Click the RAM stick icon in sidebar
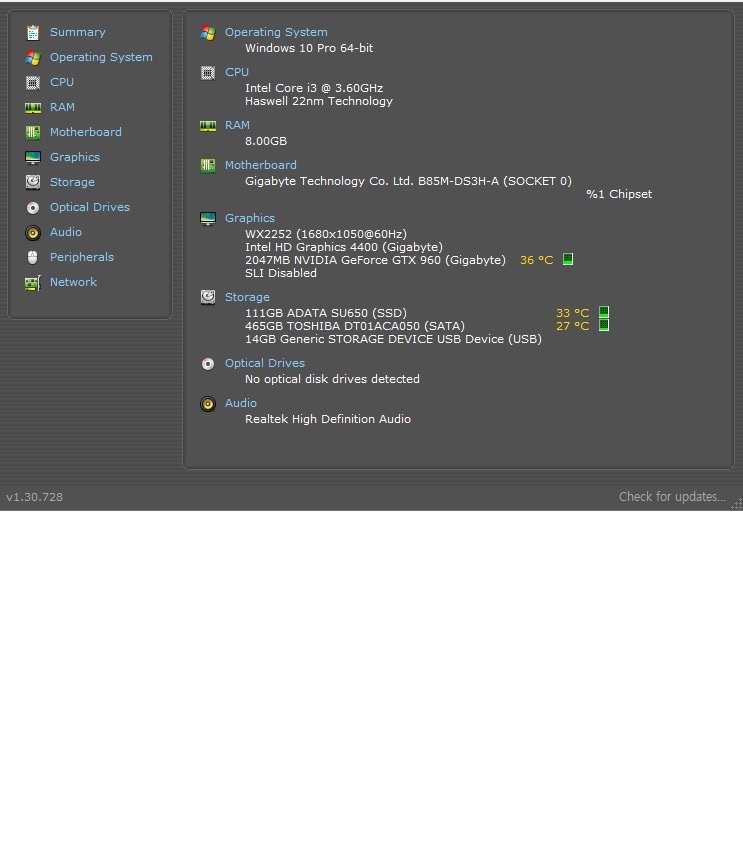 [x=33, y=108]
